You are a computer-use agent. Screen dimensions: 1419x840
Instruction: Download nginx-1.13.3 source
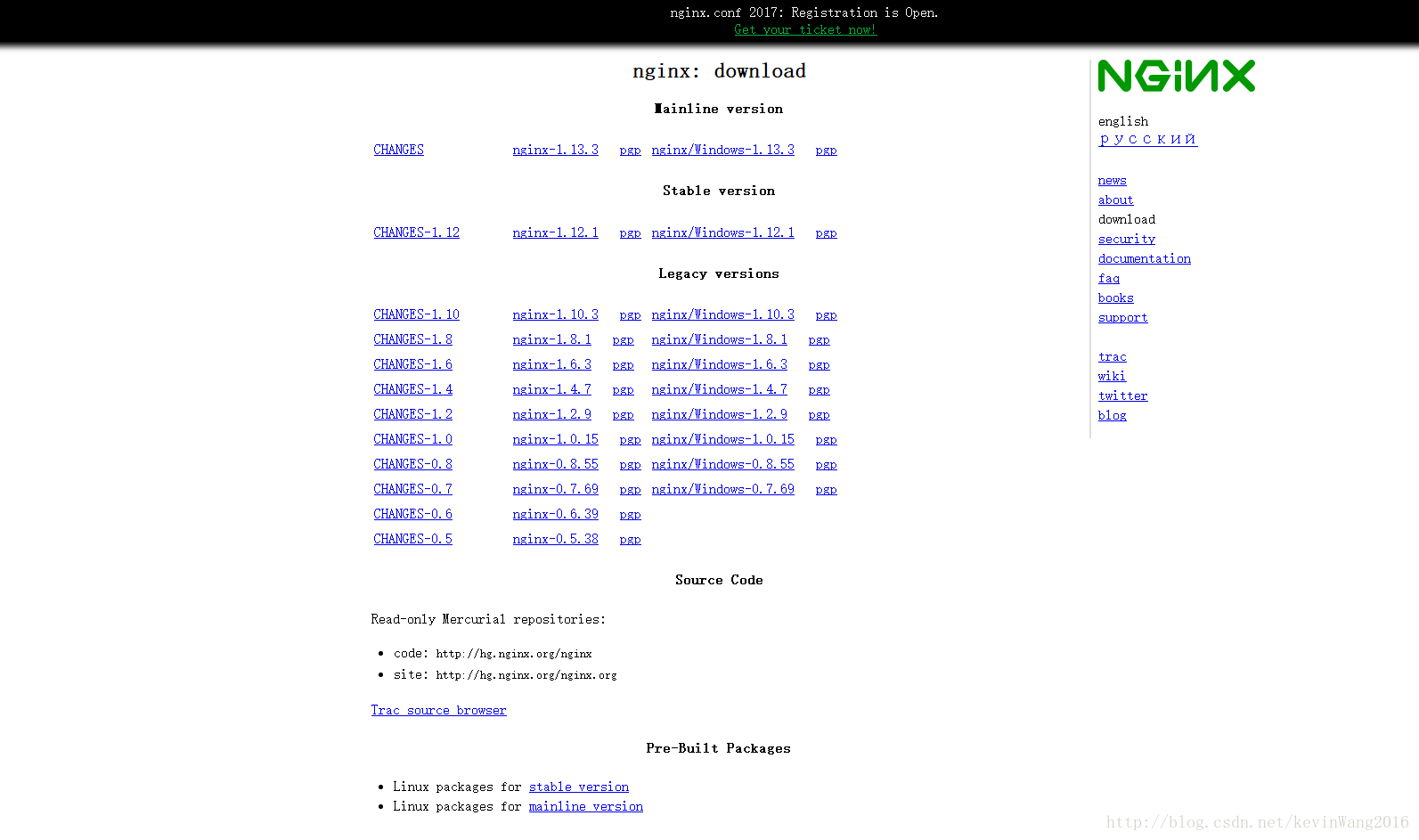pyautogui.click(x=555, y=150)
